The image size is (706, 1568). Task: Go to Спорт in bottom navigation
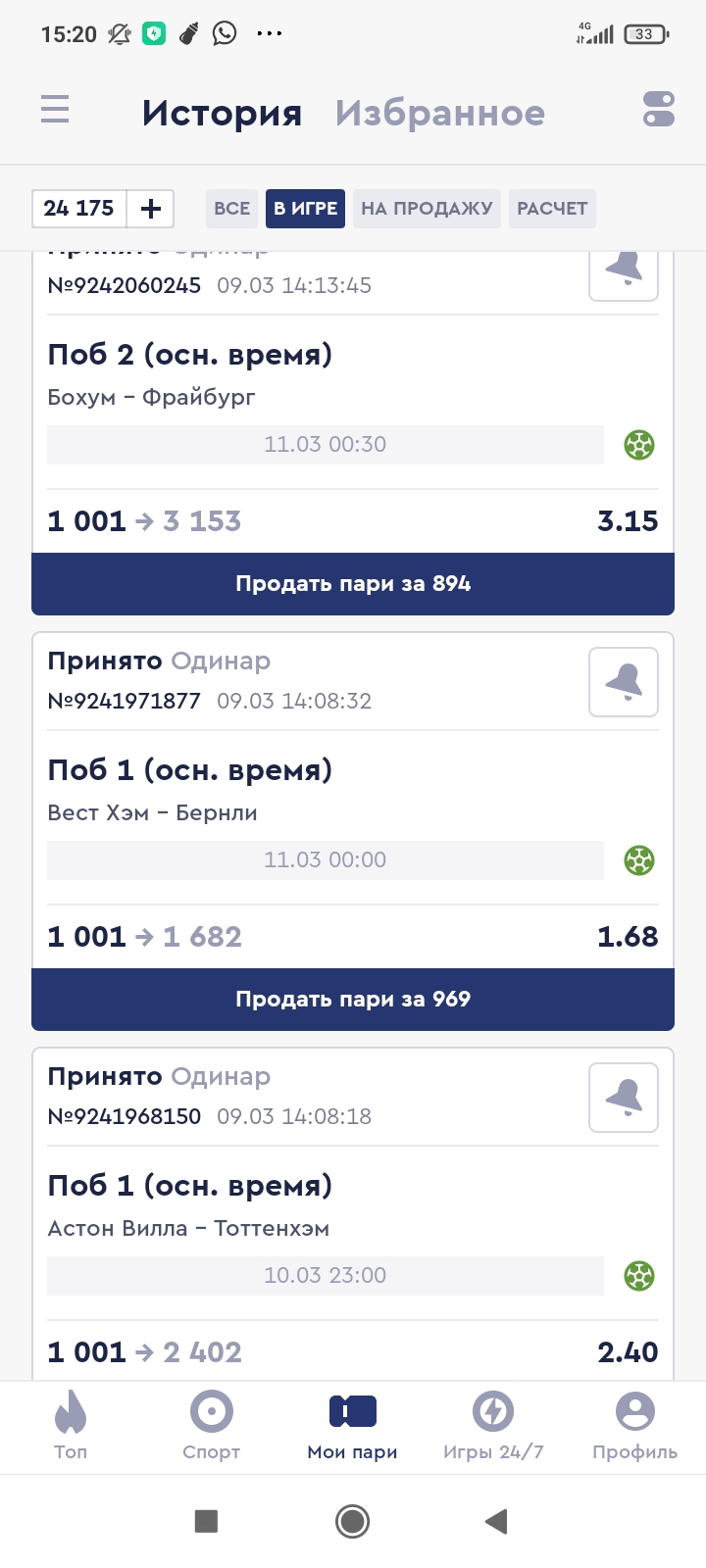click(211, 1426)
